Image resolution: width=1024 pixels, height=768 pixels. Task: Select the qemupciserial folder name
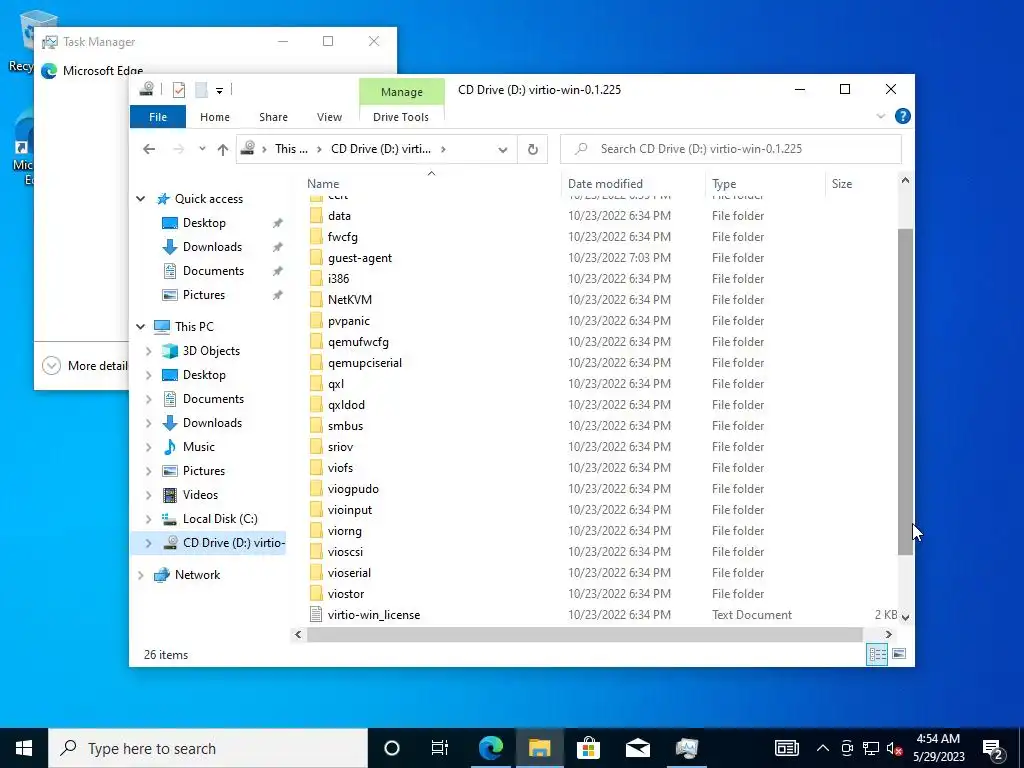click(364, 363)
